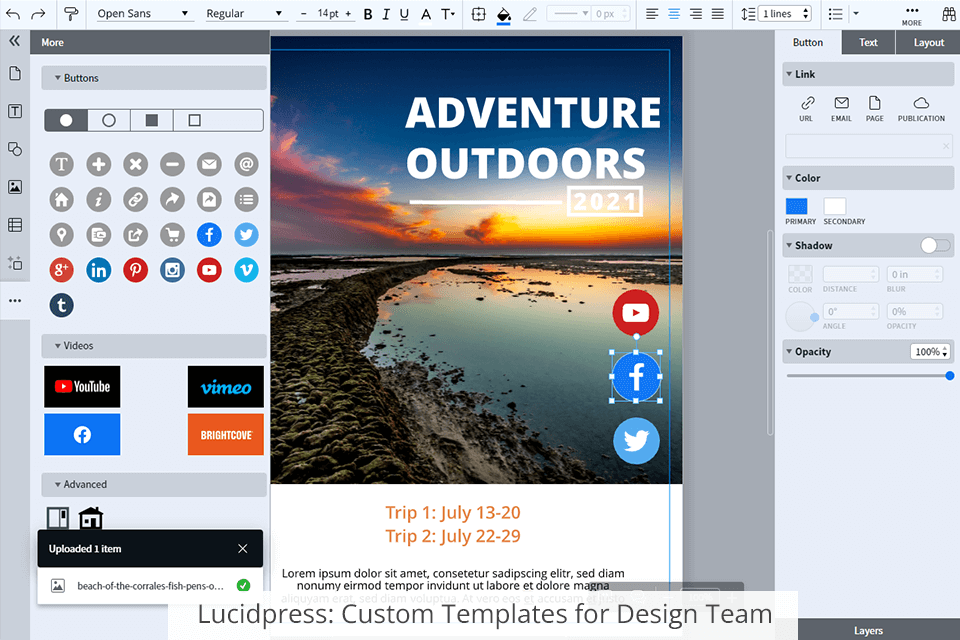Open the Pages sidebar icon
960x640 pixels.
(15, 73)
